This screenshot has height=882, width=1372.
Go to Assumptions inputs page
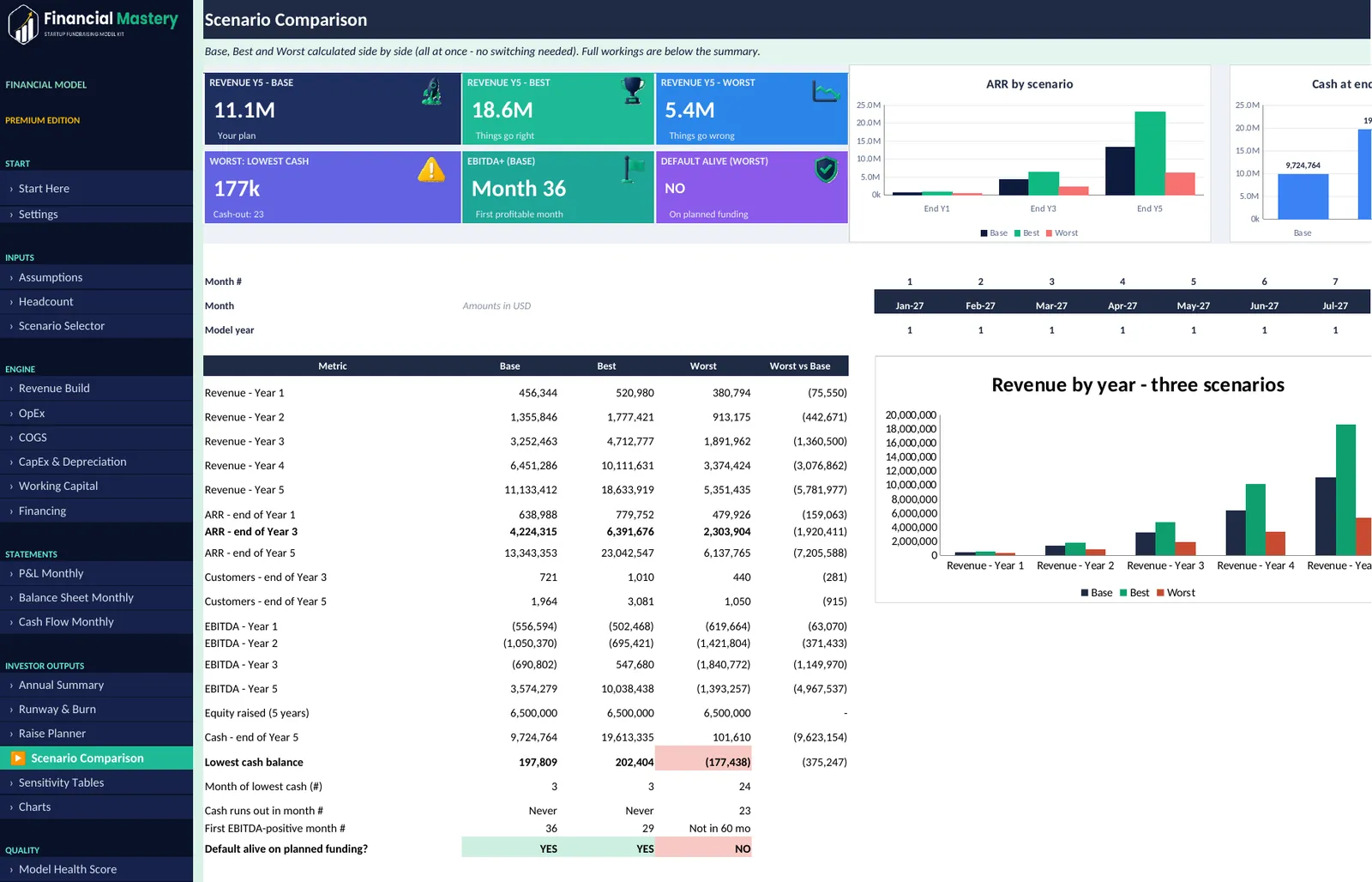point(96,277)
